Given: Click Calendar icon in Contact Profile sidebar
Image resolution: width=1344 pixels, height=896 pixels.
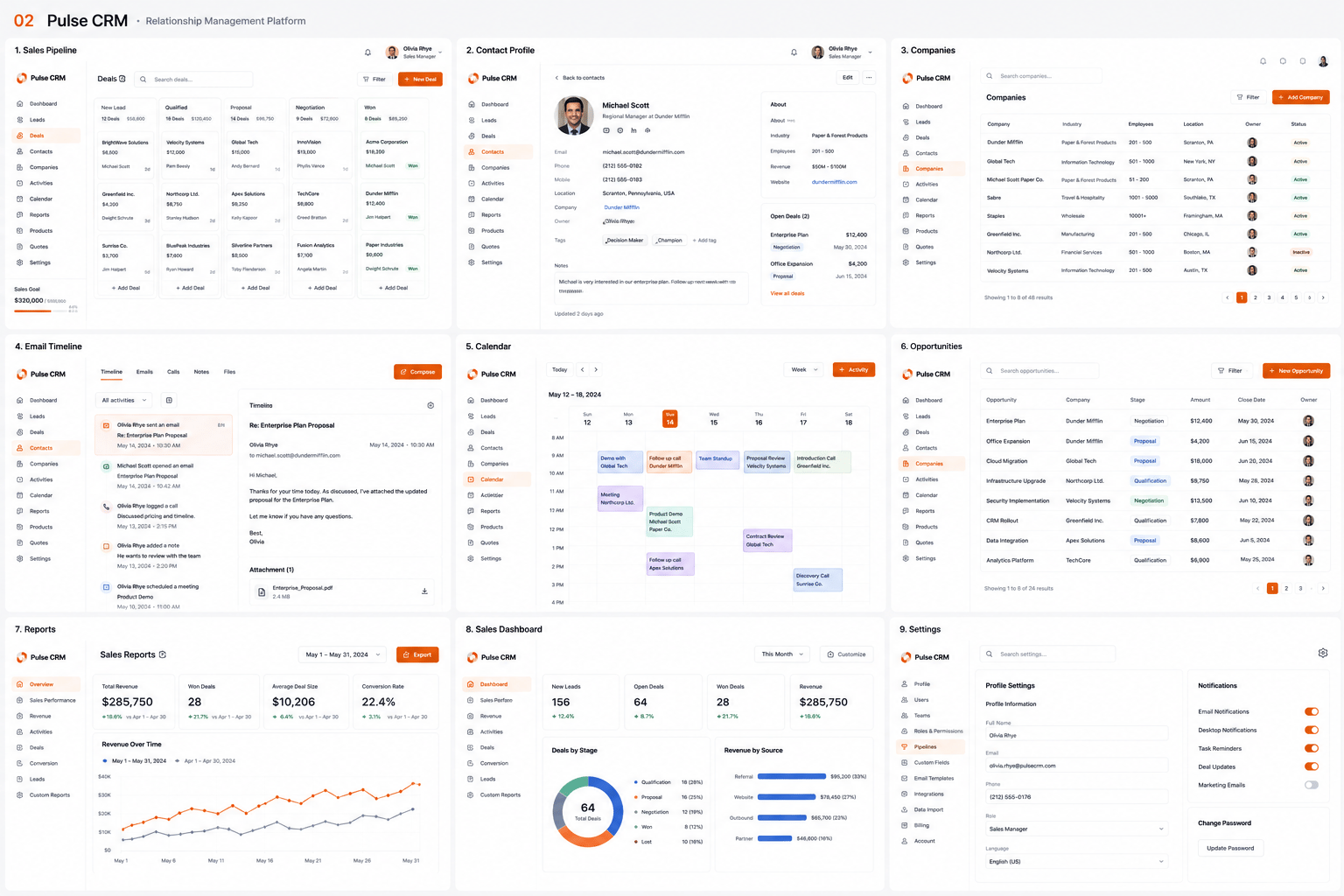Looking at the screenshot, I should tap(472, 199).
